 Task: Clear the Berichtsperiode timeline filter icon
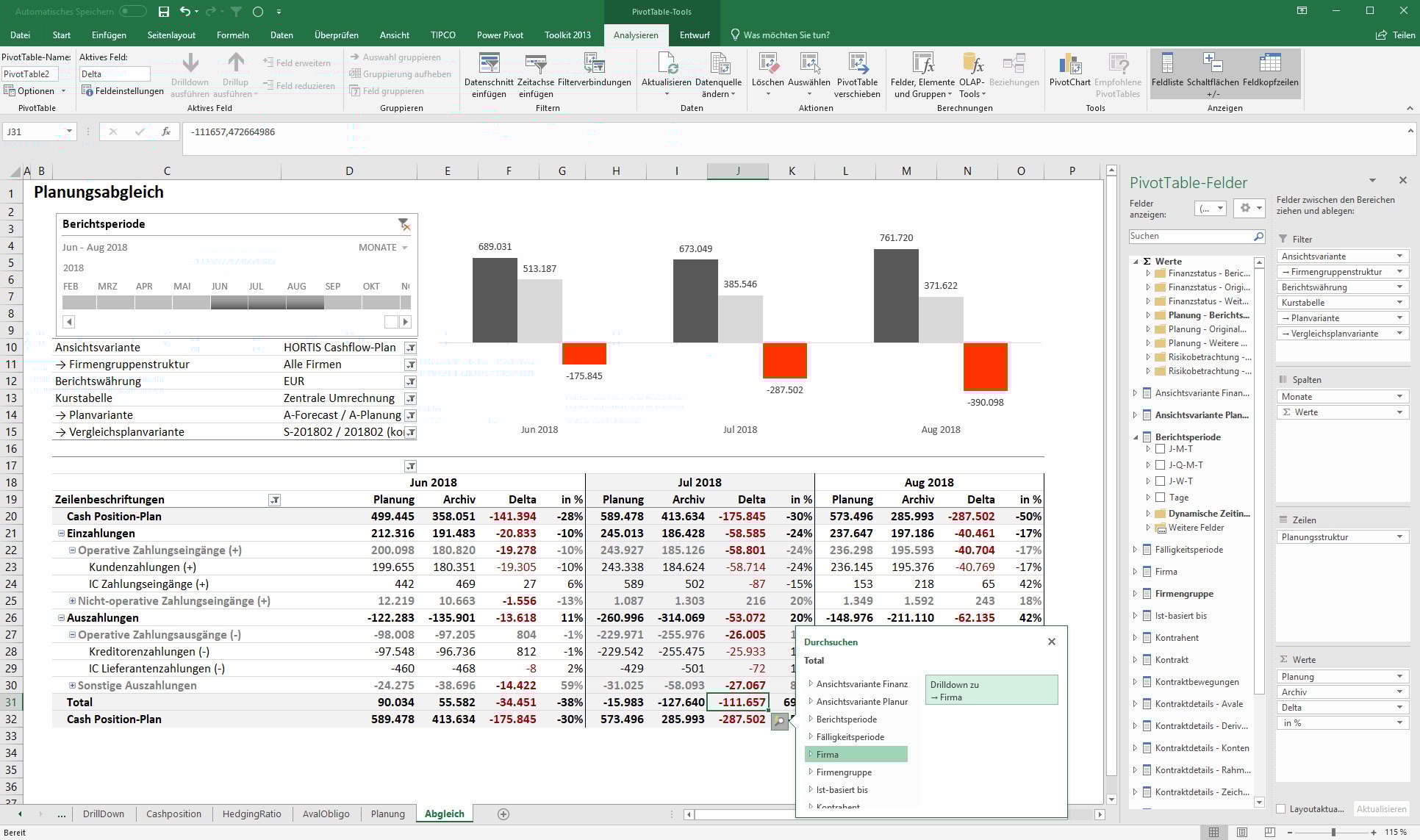[x=404, y=224]
